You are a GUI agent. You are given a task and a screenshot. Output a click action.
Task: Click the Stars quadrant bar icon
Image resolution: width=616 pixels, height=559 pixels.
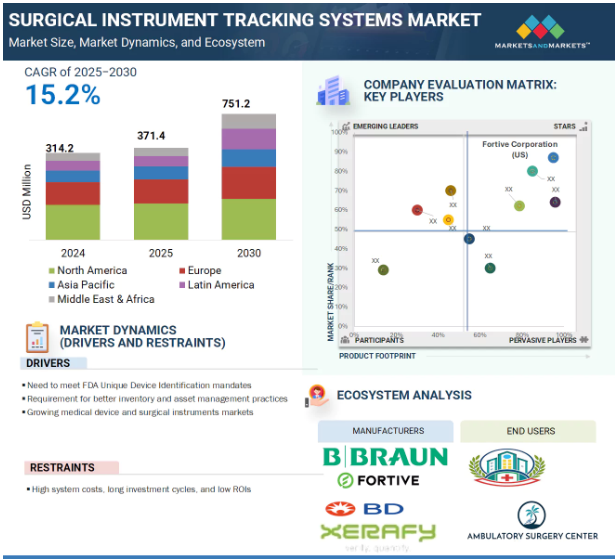click(584, 126)
